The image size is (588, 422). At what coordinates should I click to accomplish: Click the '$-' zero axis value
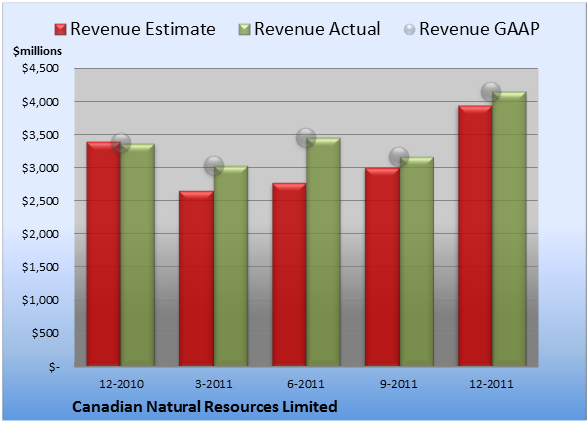pos(54,366)
